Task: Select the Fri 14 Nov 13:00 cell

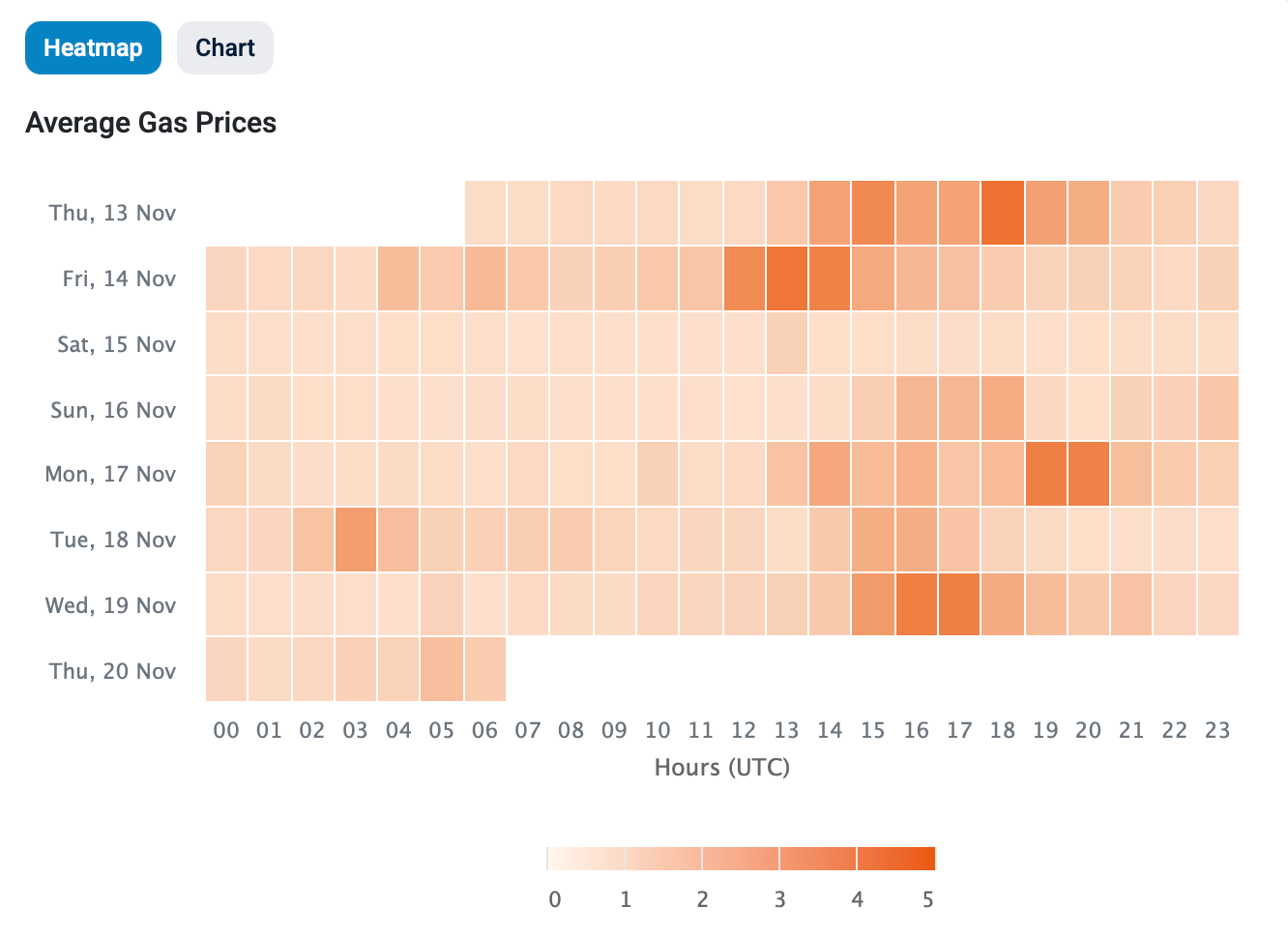Action: 786,278
